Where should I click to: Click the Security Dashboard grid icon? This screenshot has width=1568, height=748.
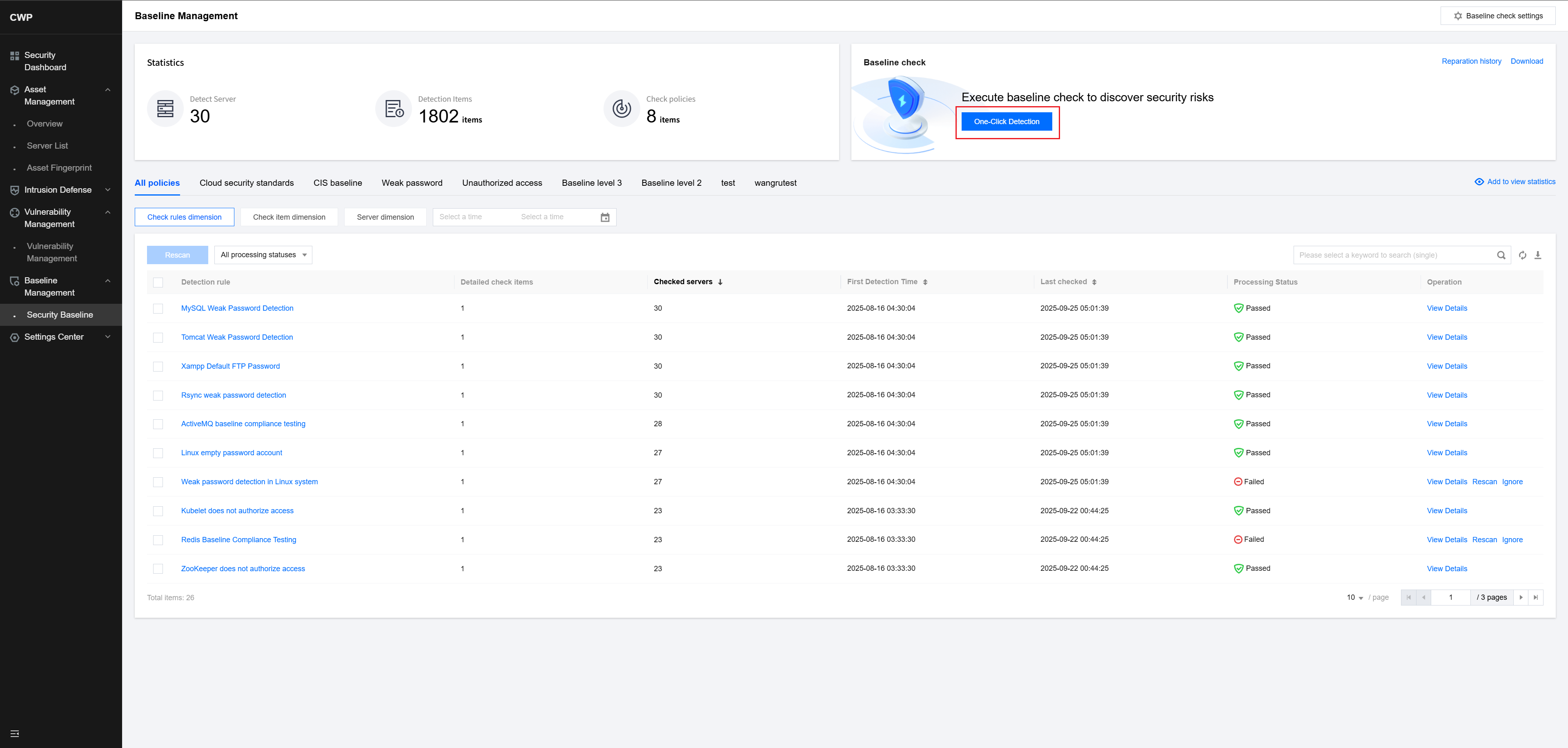tap(15, 56)
